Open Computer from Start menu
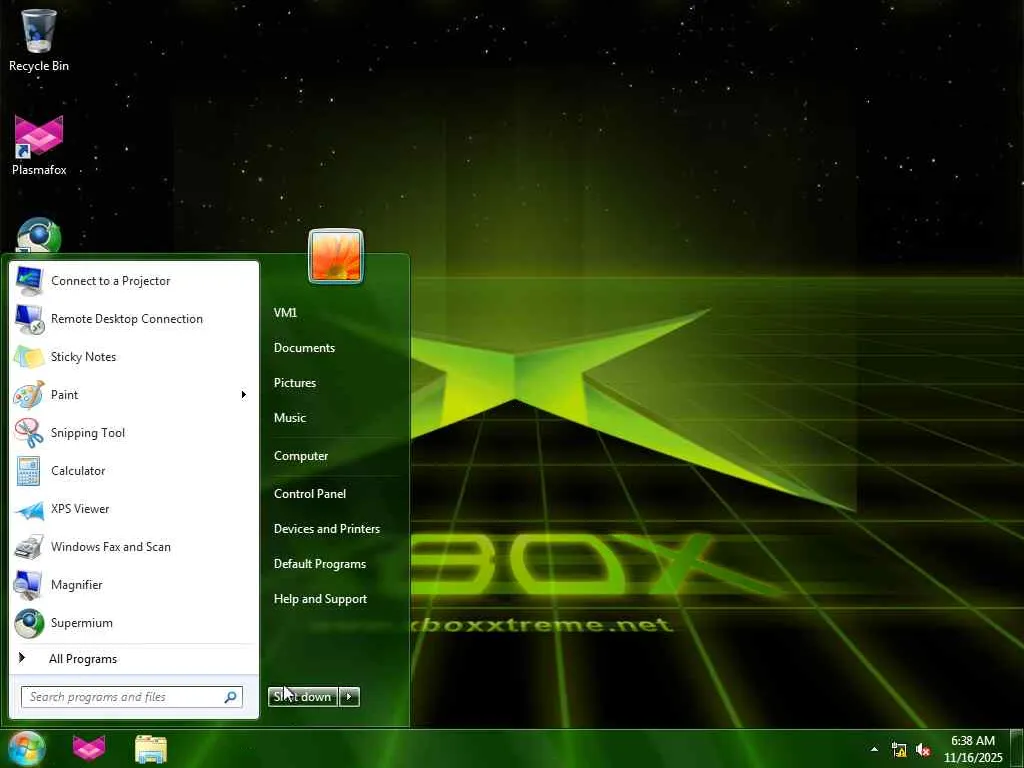The width and height of the screenshot is (1024, 768). coord(301,456)
